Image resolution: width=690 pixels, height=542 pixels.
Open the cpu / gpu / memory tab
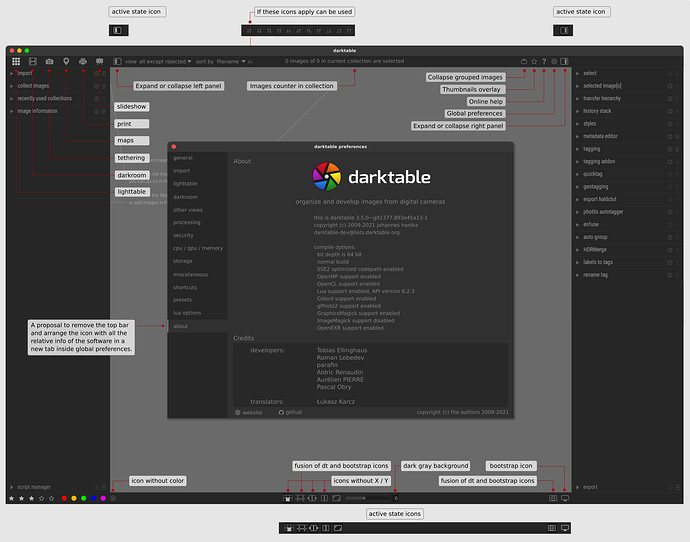tap(198, 248)
